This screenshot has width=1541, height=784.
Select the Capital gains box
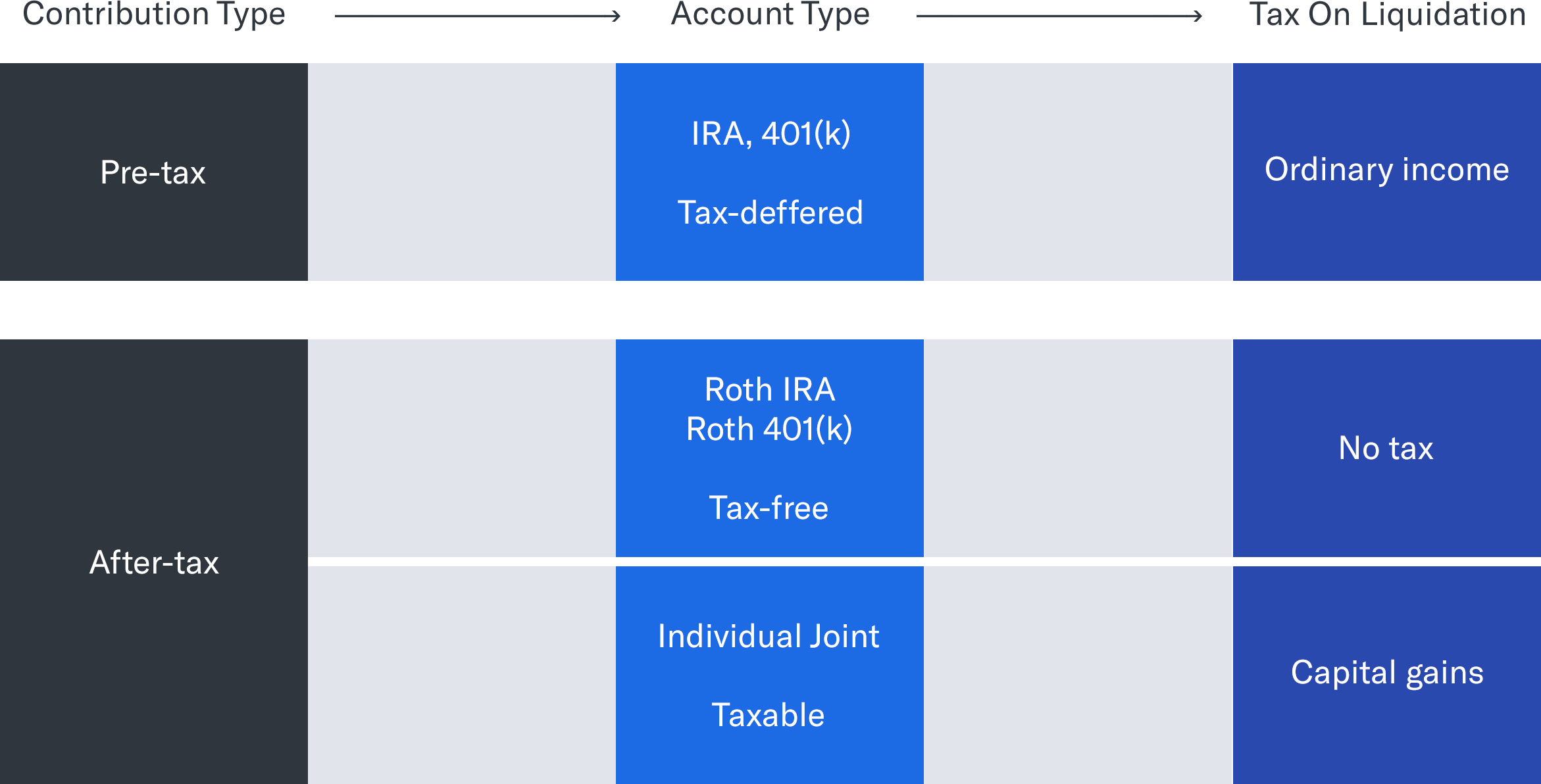(1387, 675)
